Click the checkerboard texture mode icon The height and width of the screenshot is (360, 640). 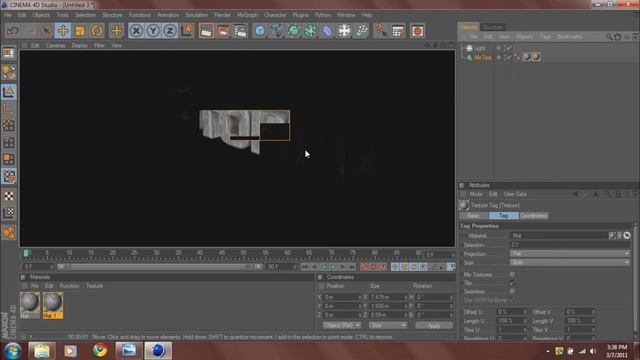tap(9, 196)
